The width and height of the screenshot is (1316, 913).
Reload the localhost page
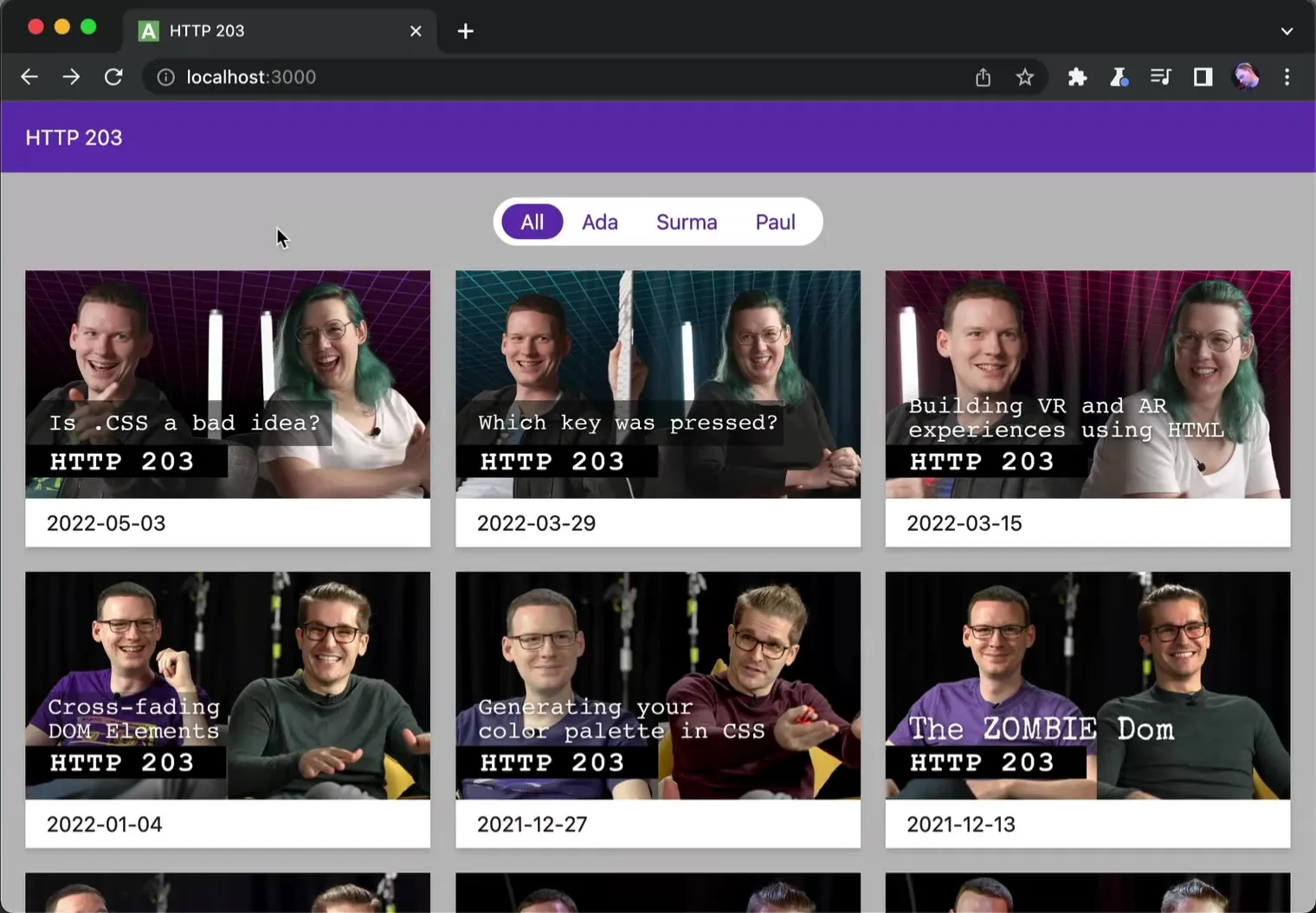pyautogui.click(x=113, y=77)
